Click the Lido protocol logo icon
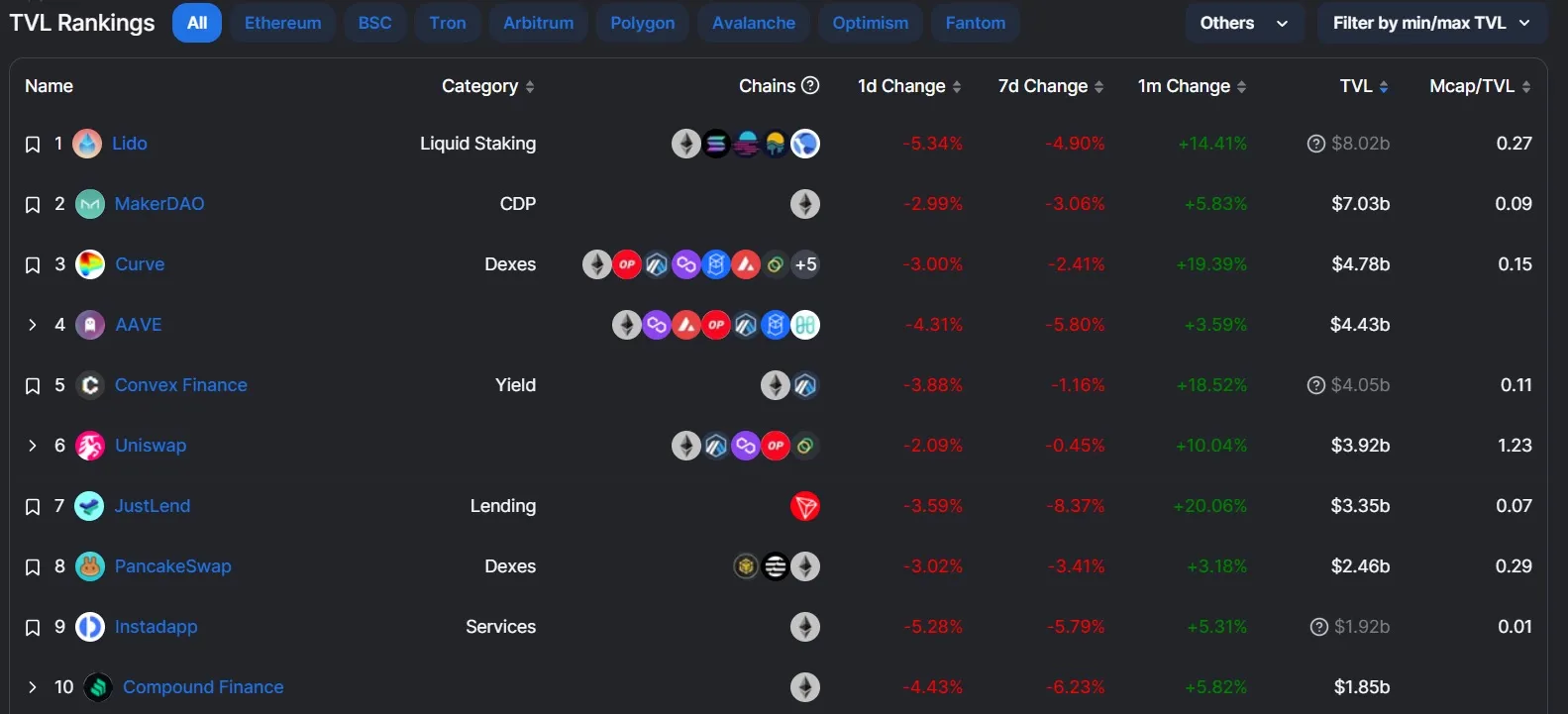The image size is (1568, 714). 87,145
